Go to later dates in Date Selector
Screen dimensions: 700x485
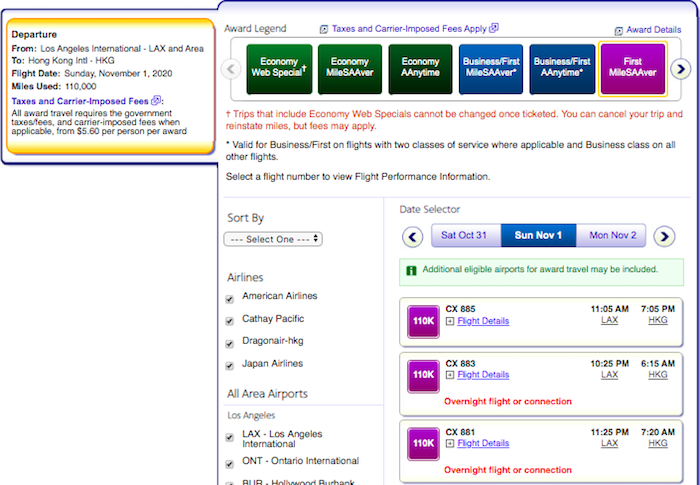[664, 236]
